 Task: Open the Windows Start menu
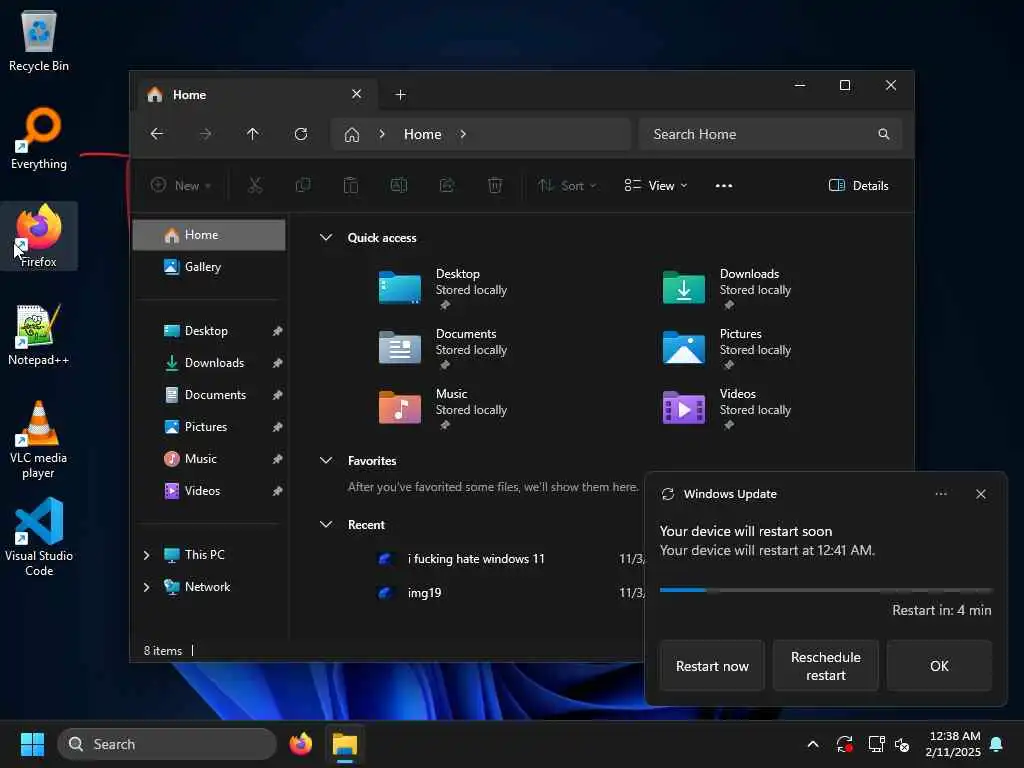click(x=32, y=744)
